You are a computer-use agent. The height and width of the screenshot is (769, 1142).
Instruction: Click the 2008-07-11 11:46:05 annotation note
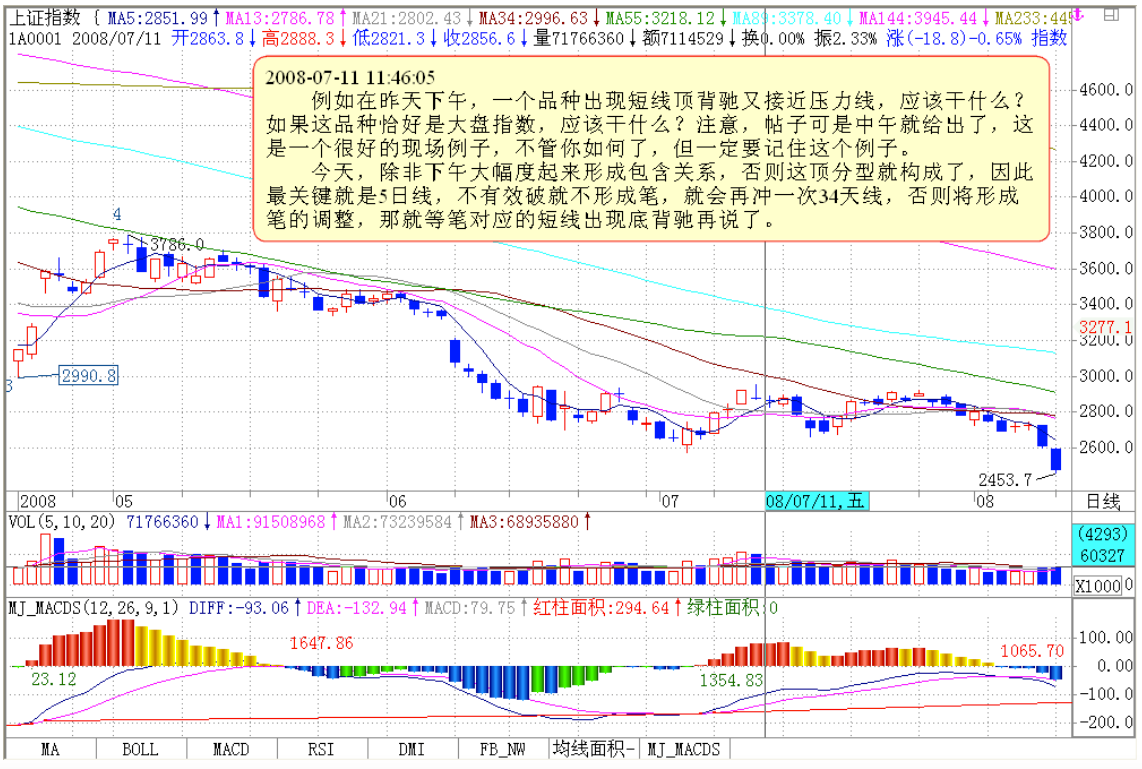651,149
